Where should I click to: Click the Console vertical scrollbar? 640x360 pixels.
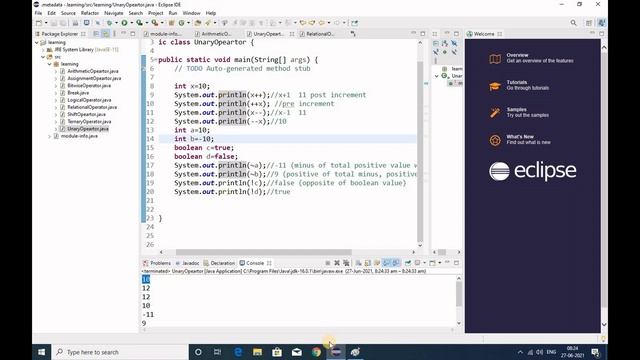point(459,294)
